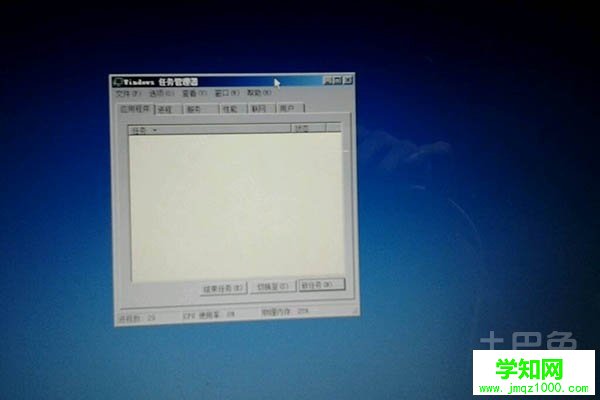Switch to the 性能 Performance tab
Image resolution: width=600 pixels, height=400 pixels.
tap(233, 109)
